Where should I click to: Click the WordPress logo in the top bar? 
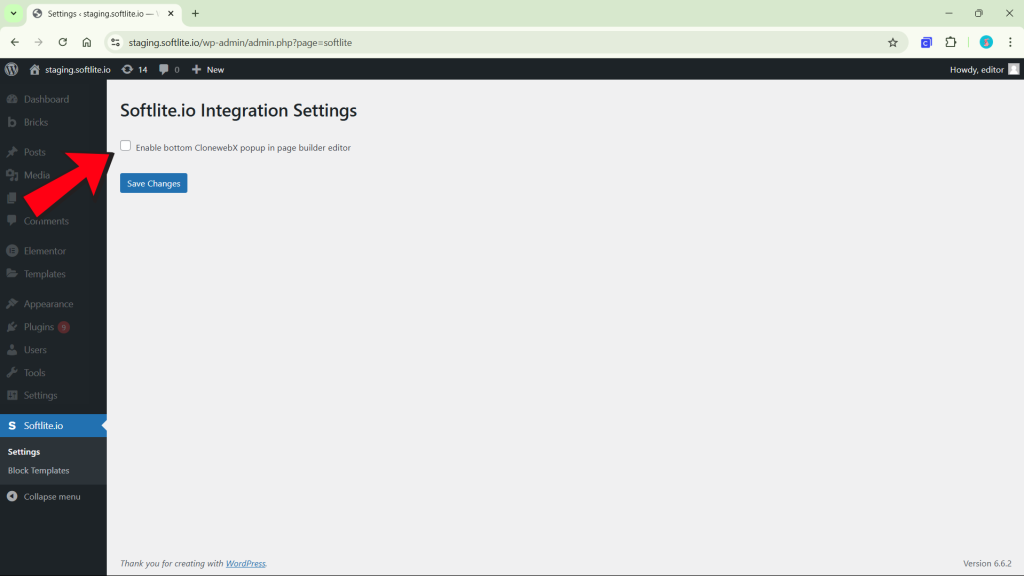[x=11, y=69]
